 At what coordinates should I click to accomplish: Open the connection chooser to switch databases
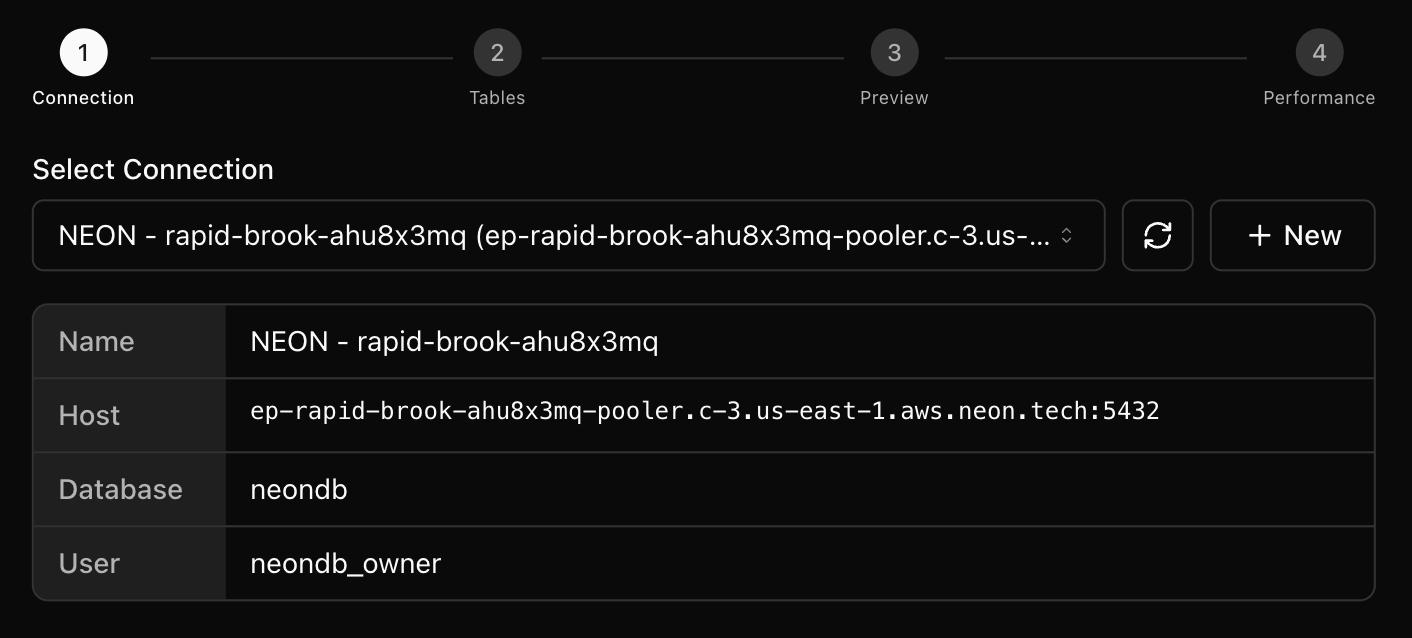click(x=568, y=235)
